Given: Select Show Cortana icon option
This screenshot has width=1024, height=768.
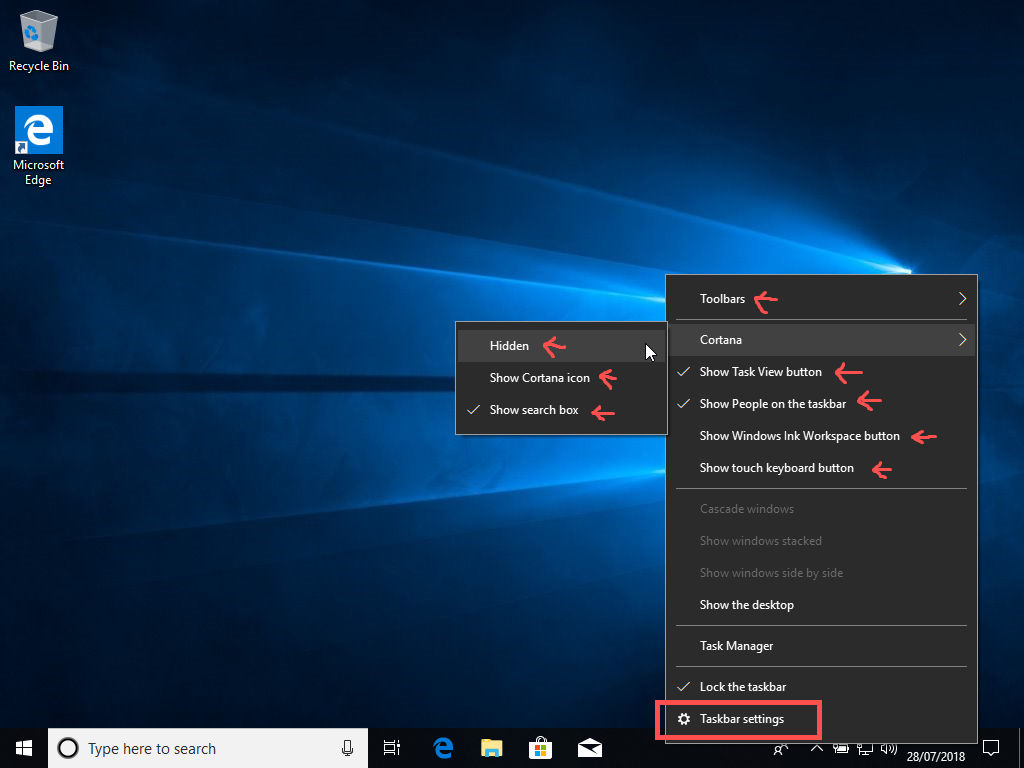Looking at the screenshot, I should [x=539, y=378].
